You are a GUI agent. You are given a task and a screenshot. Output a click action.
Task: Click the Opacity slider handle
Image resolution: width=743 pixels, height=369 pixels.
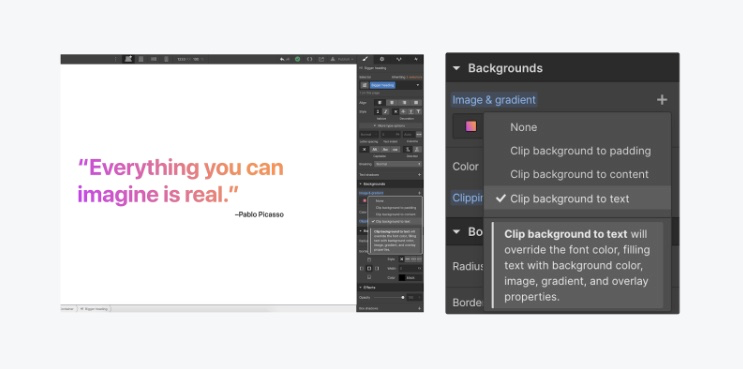tap(403, 297)
